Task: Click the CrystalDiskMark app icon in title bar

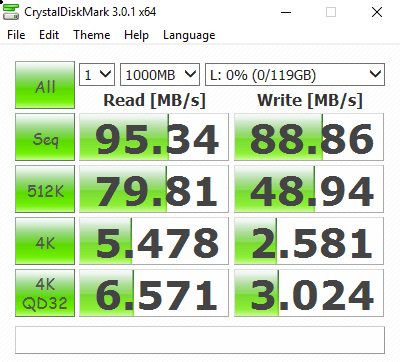Action: [11, 13]
